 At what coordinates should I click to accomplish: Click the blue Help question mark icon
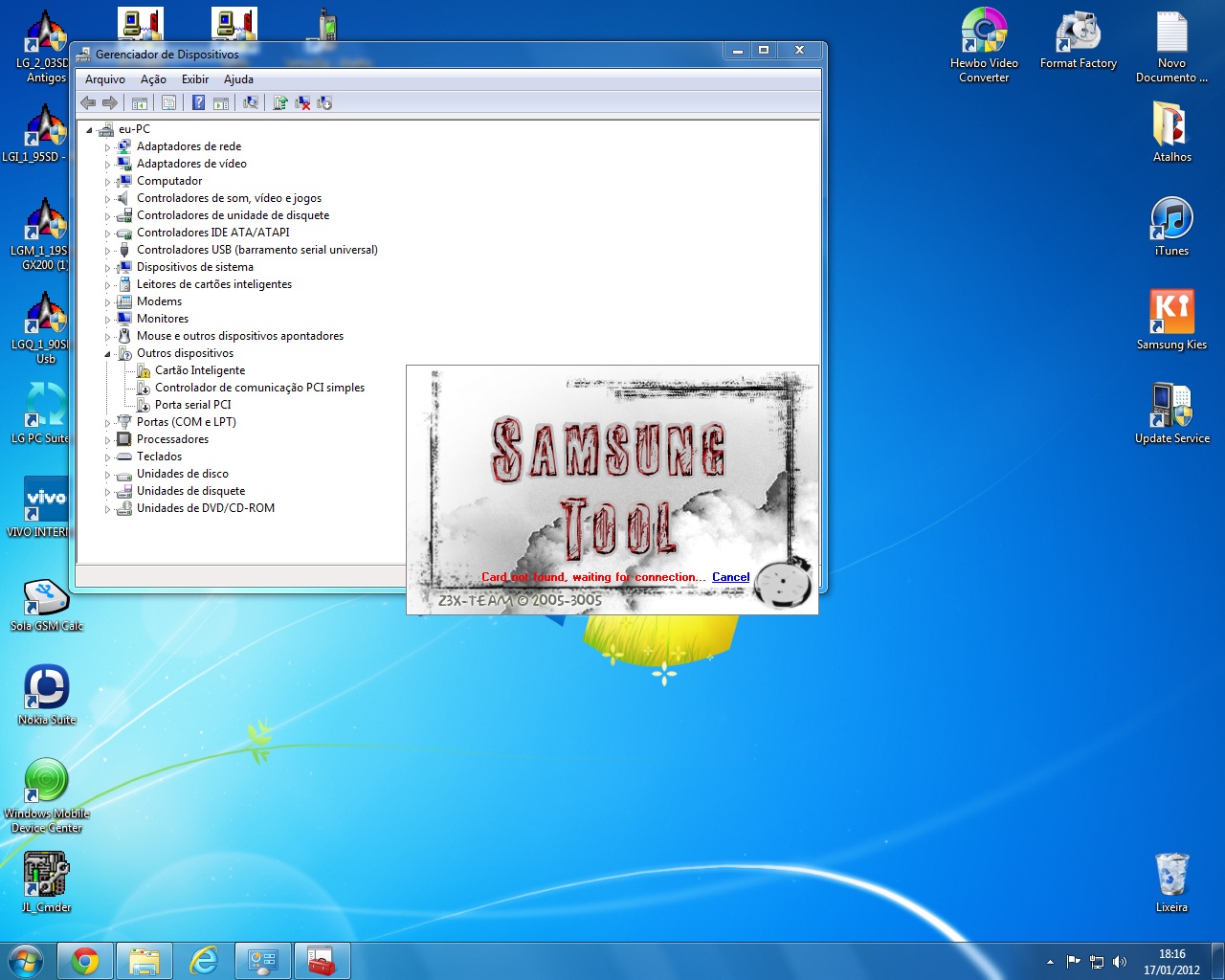pyautogui.click(x=198, y=102)
